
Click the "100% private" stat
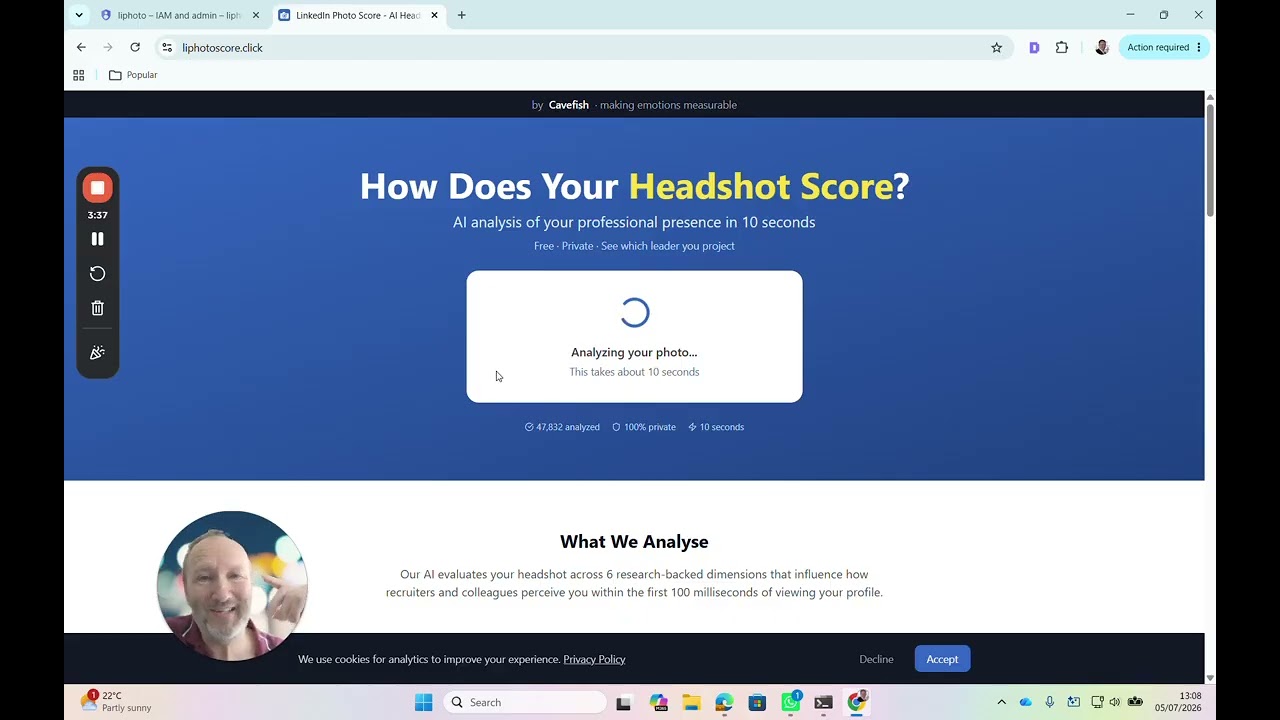(x=644, y=427)
